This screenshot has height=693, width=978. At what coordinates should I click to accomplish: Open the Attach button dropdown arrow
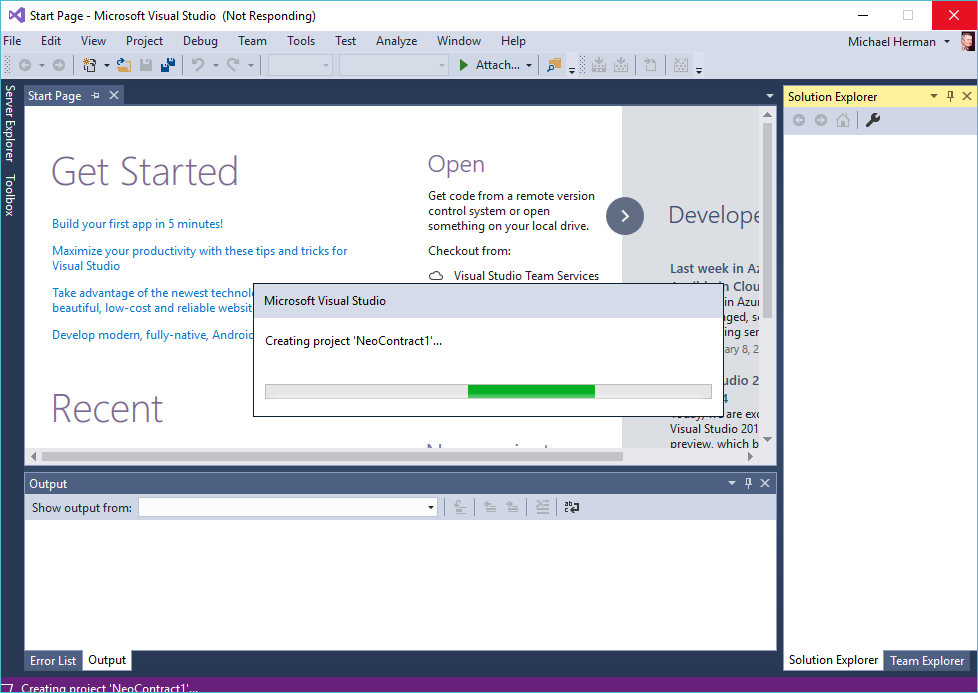(529, 65)
